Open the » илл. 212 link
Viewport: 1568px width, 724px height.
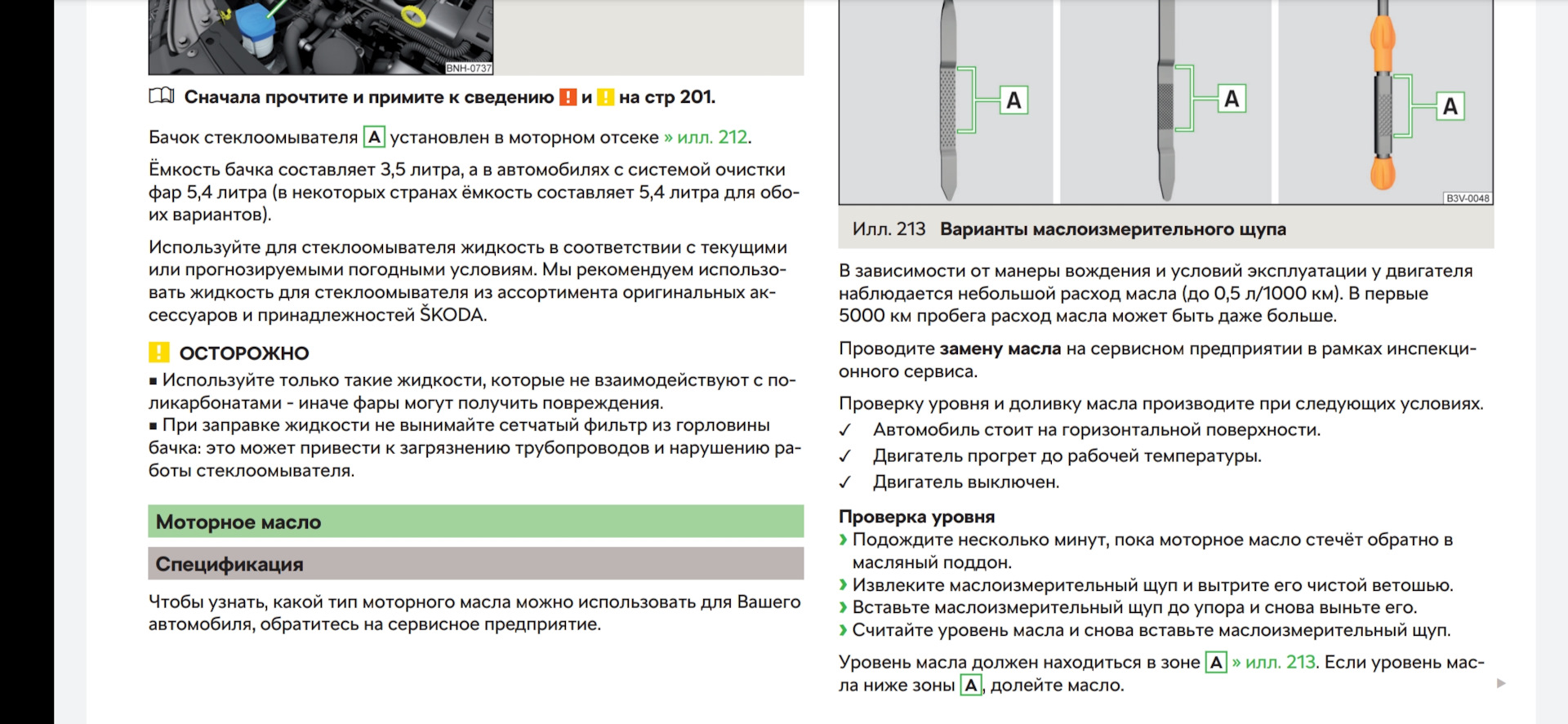tap(706, 137)
